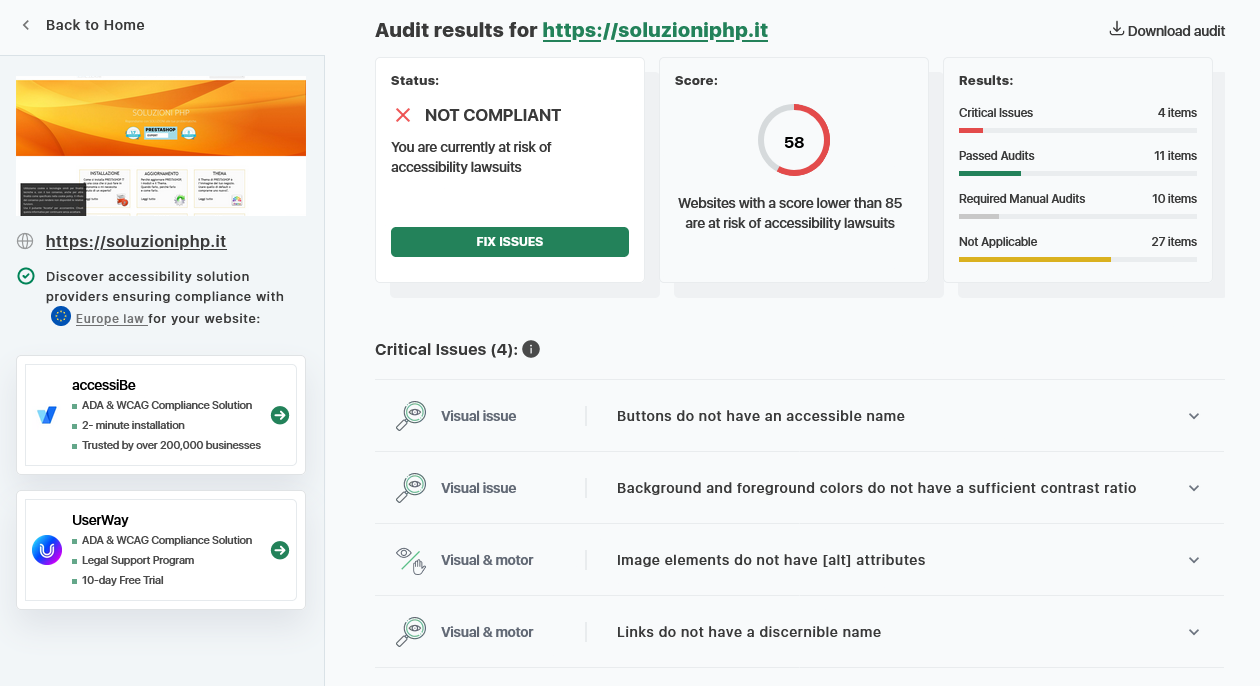Click the Not Applicable yellow progress bar
1260x686 pixels.
coord(1034,259)
